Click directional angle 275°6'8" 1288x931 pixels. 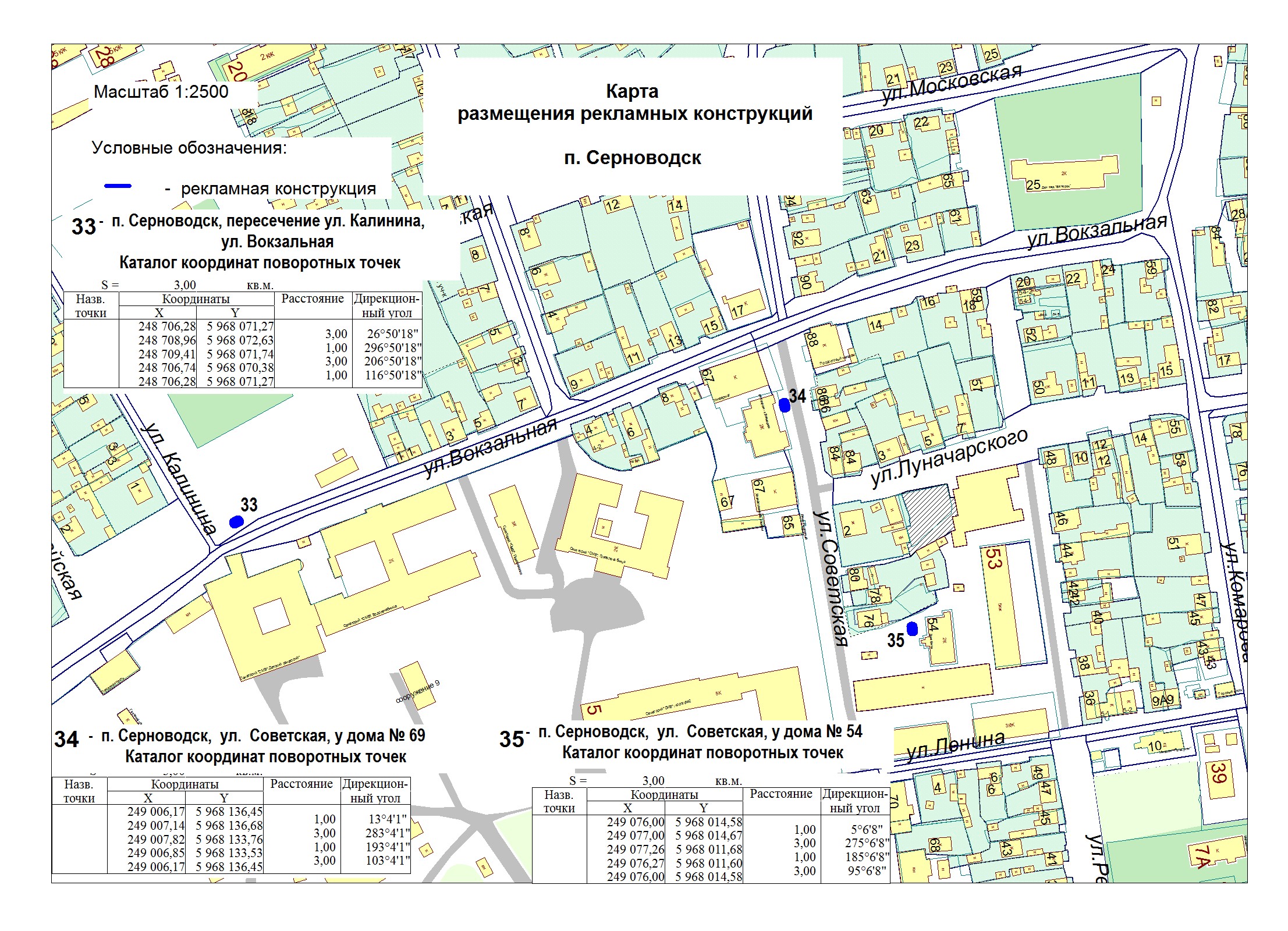pos(867,844)
